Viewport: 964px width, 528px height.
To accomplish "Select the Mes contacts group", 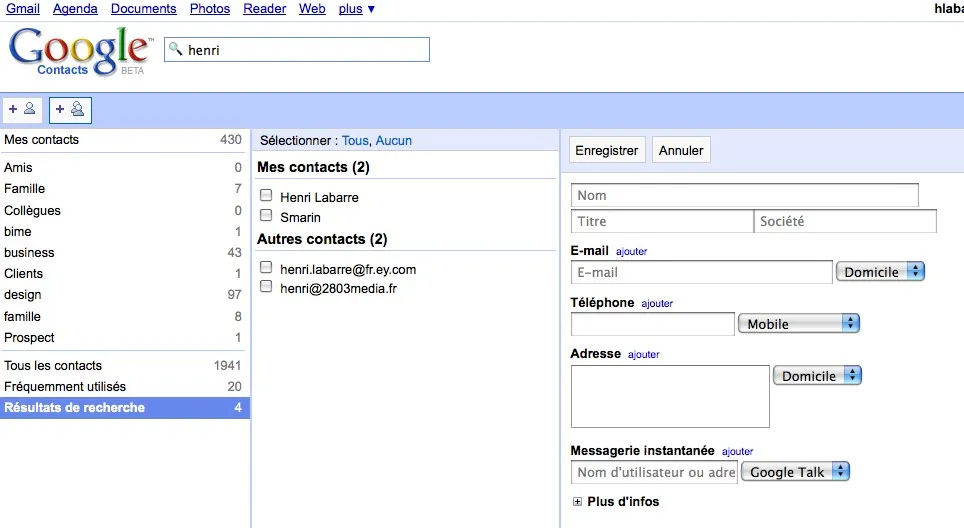I will [123, 140].
